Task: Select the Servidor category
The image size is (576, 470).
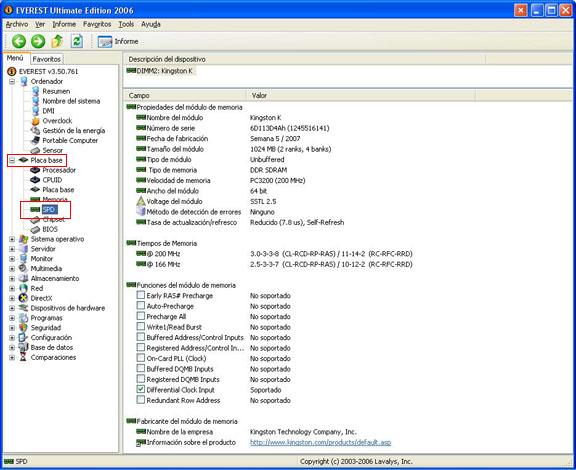Action: coord(43,249)
